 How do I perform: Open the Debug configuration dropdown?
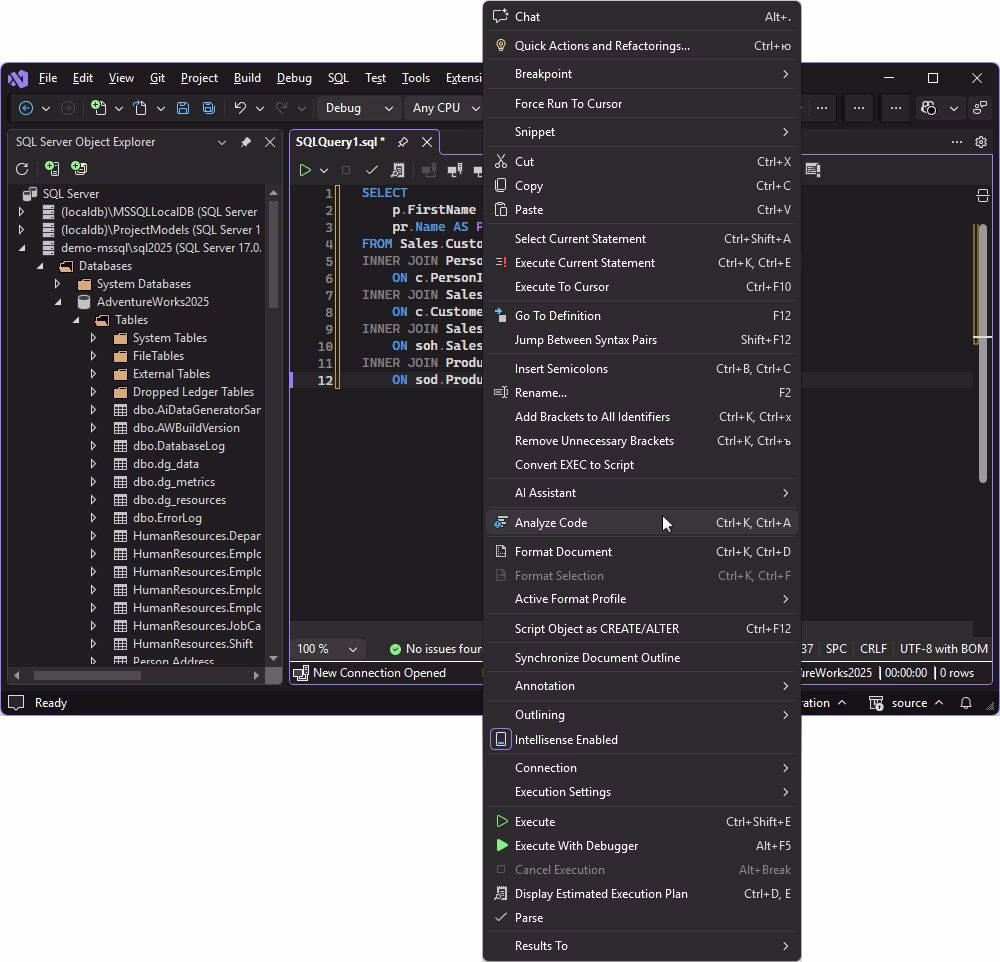[359, 108]
